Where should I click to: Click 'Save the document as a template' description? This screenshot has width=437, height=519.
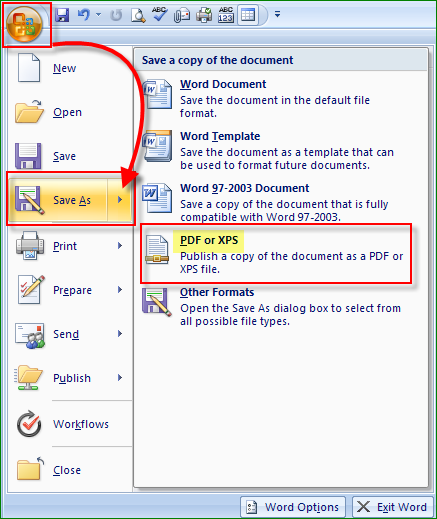pos(287,159)
